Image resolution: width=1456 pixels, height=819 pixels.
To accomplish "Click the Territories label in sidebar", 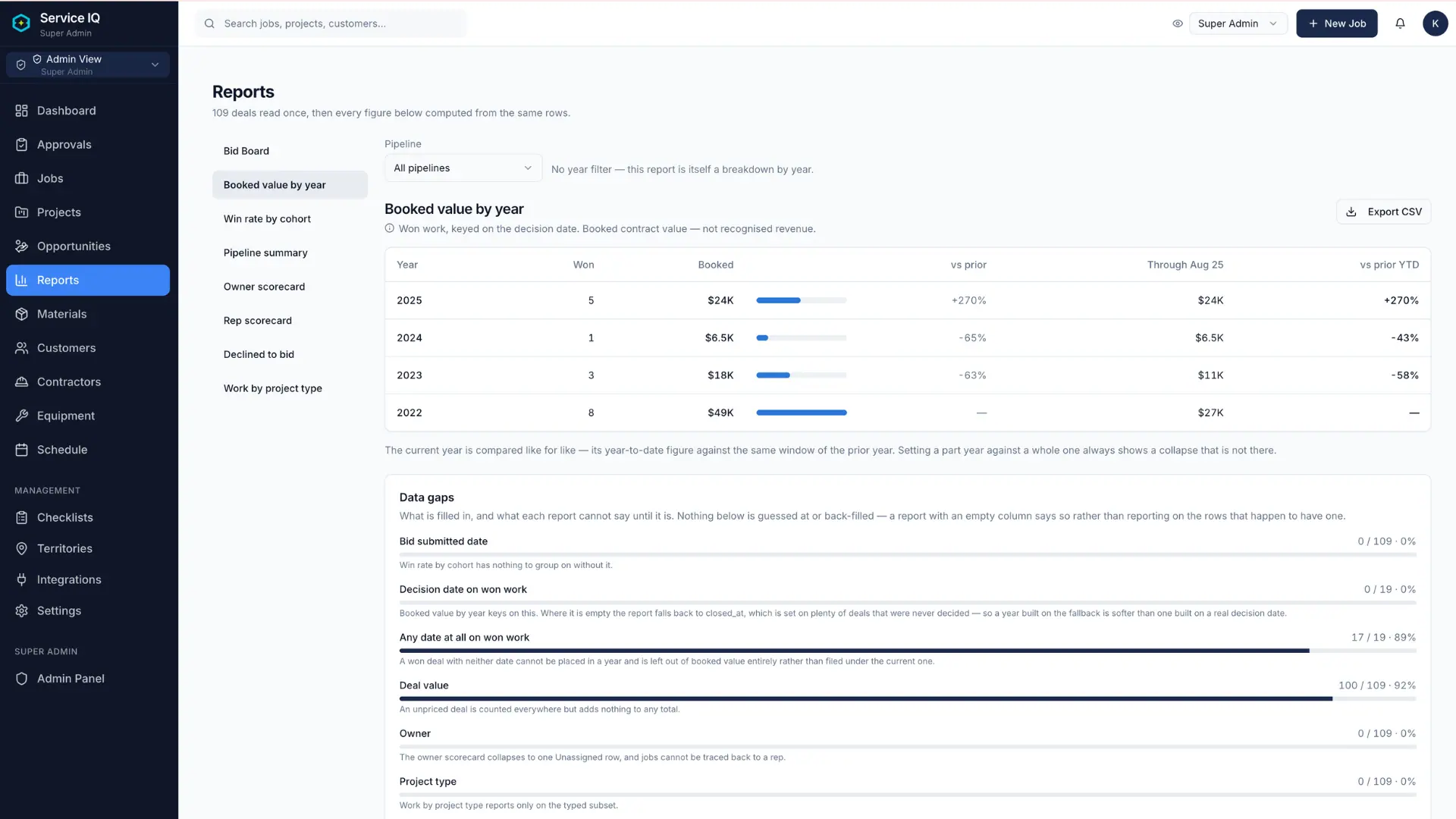I will coord(64,548).
